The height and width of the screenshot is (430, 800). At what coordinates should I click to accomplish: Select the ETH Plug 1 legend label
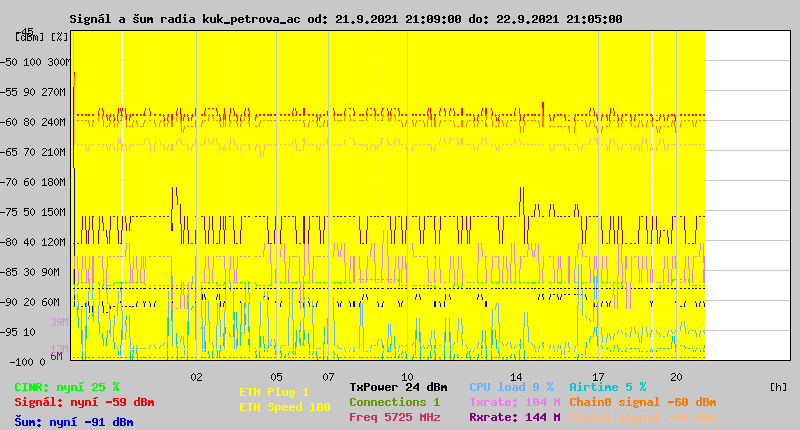[x=274, y=392]
